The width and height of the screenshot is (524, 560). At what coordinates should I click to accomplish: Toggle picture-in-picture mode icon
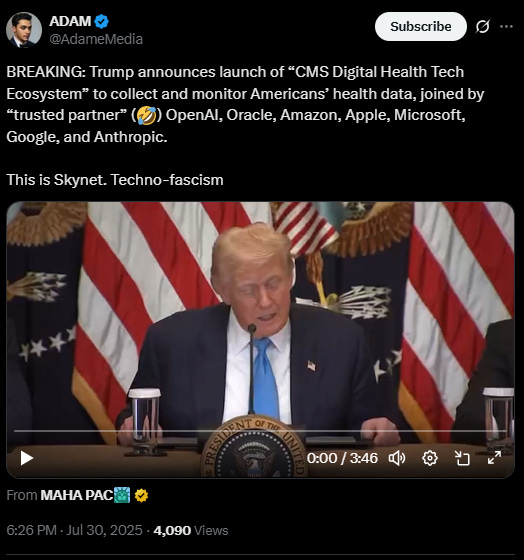[x=462, y=458]
